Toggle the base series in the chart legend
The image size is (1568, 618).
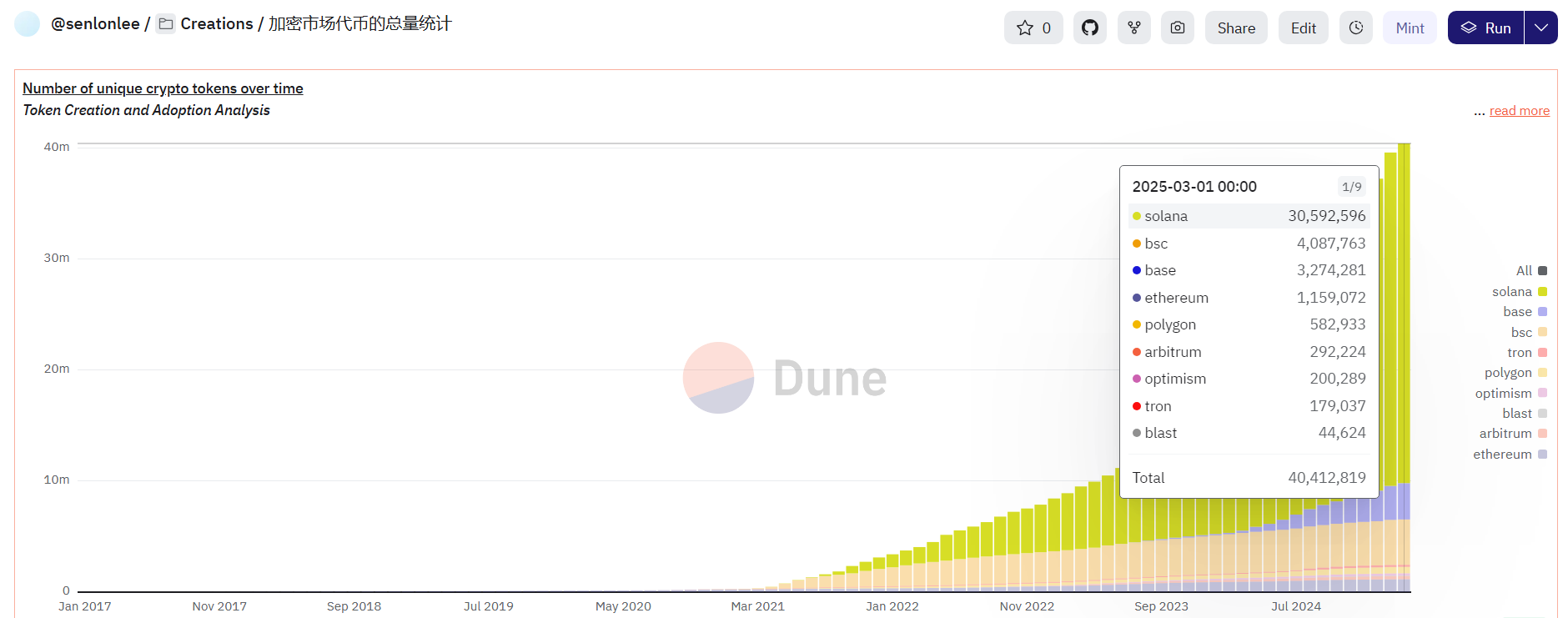tap(1525, 312)
